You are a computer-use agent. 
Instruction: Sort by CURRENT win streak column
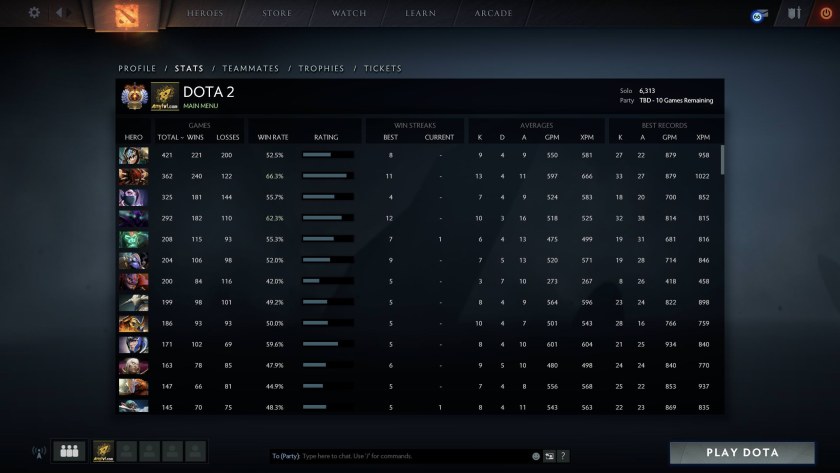coord(439,137)
